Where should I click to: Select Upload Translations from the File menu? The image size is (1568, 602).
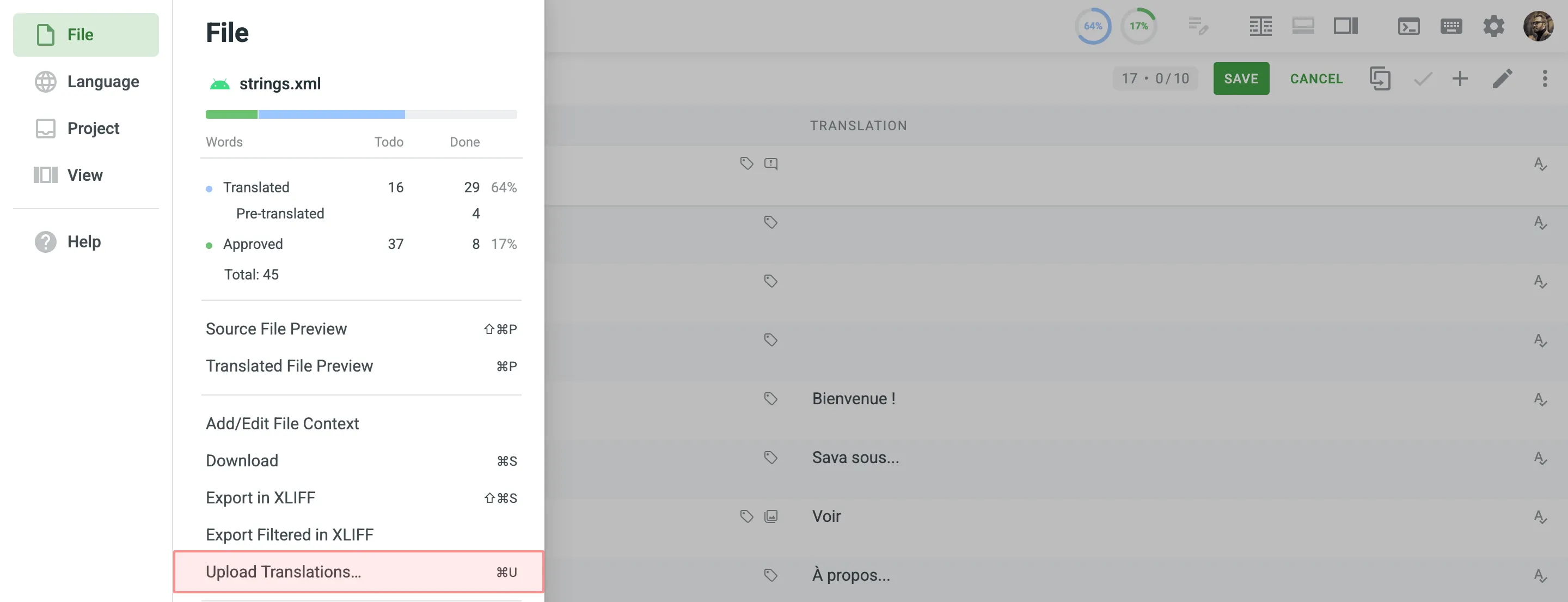tap(283, 571)
